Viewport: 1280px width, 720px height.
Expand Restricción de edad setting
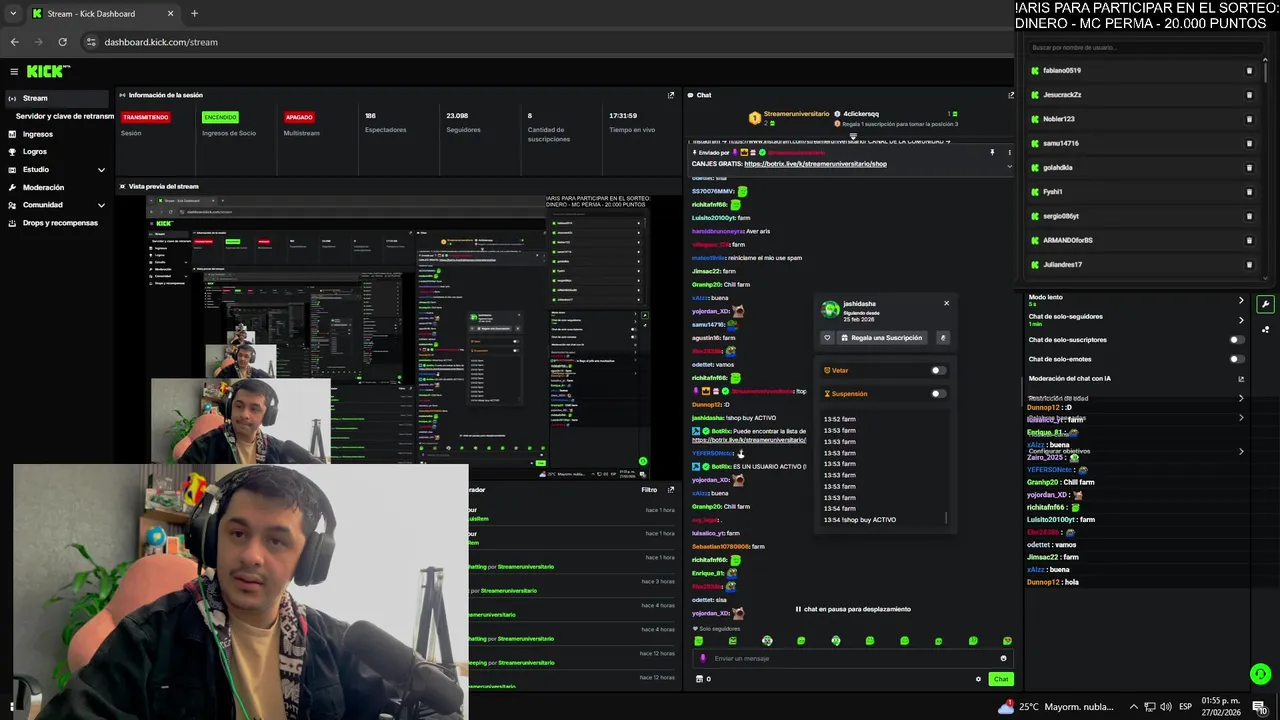[1241, 398]
